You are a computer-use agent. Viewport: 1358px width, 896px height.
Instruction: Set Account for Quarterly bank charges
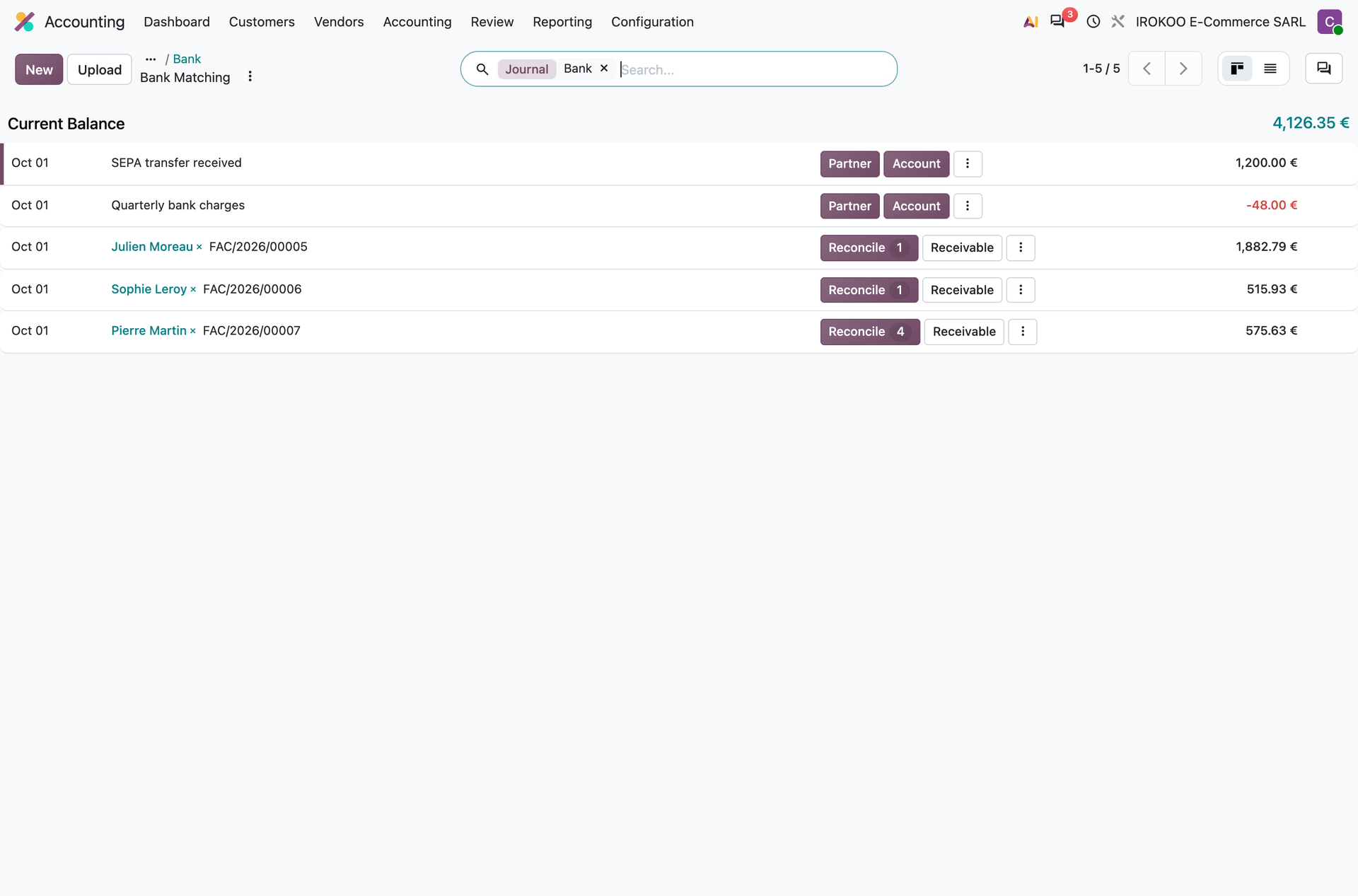pyautogui.click(x=916, y=206)
